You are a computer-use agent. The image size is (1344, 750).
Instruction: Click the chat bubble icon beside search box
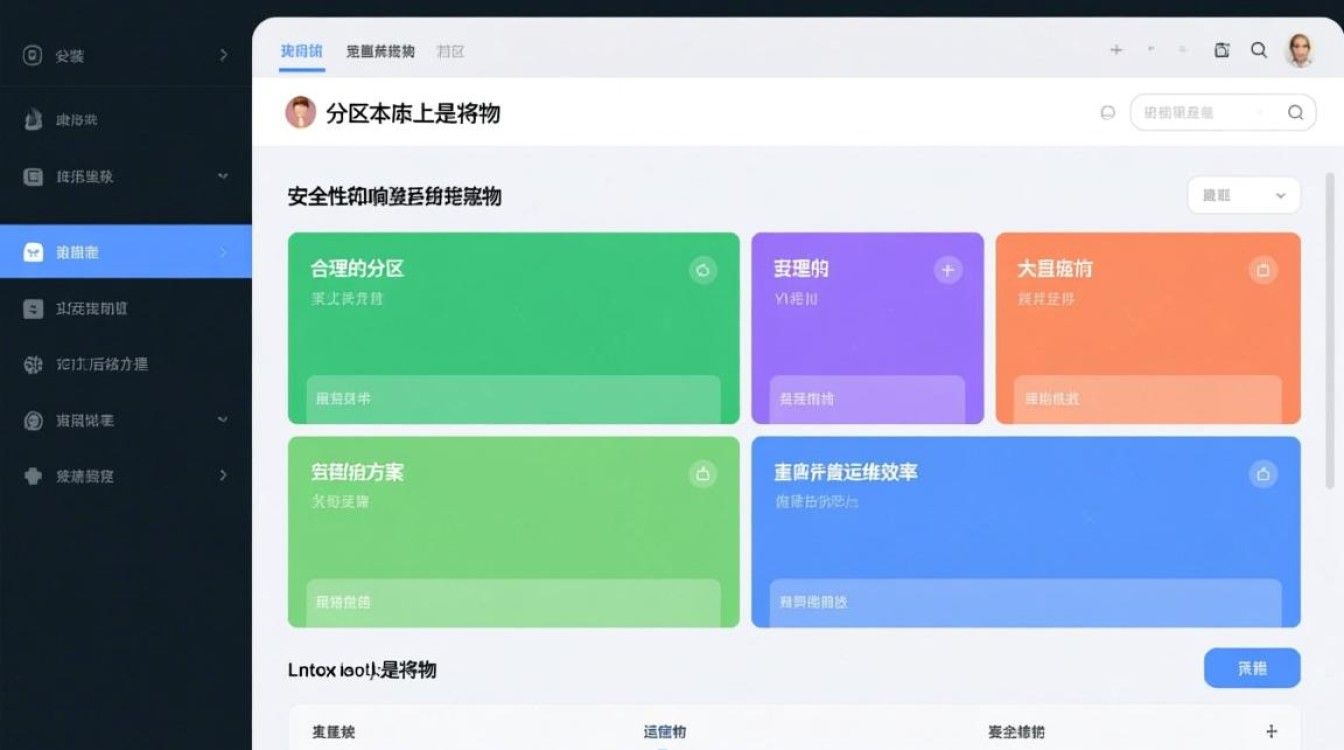point(1107,113)
